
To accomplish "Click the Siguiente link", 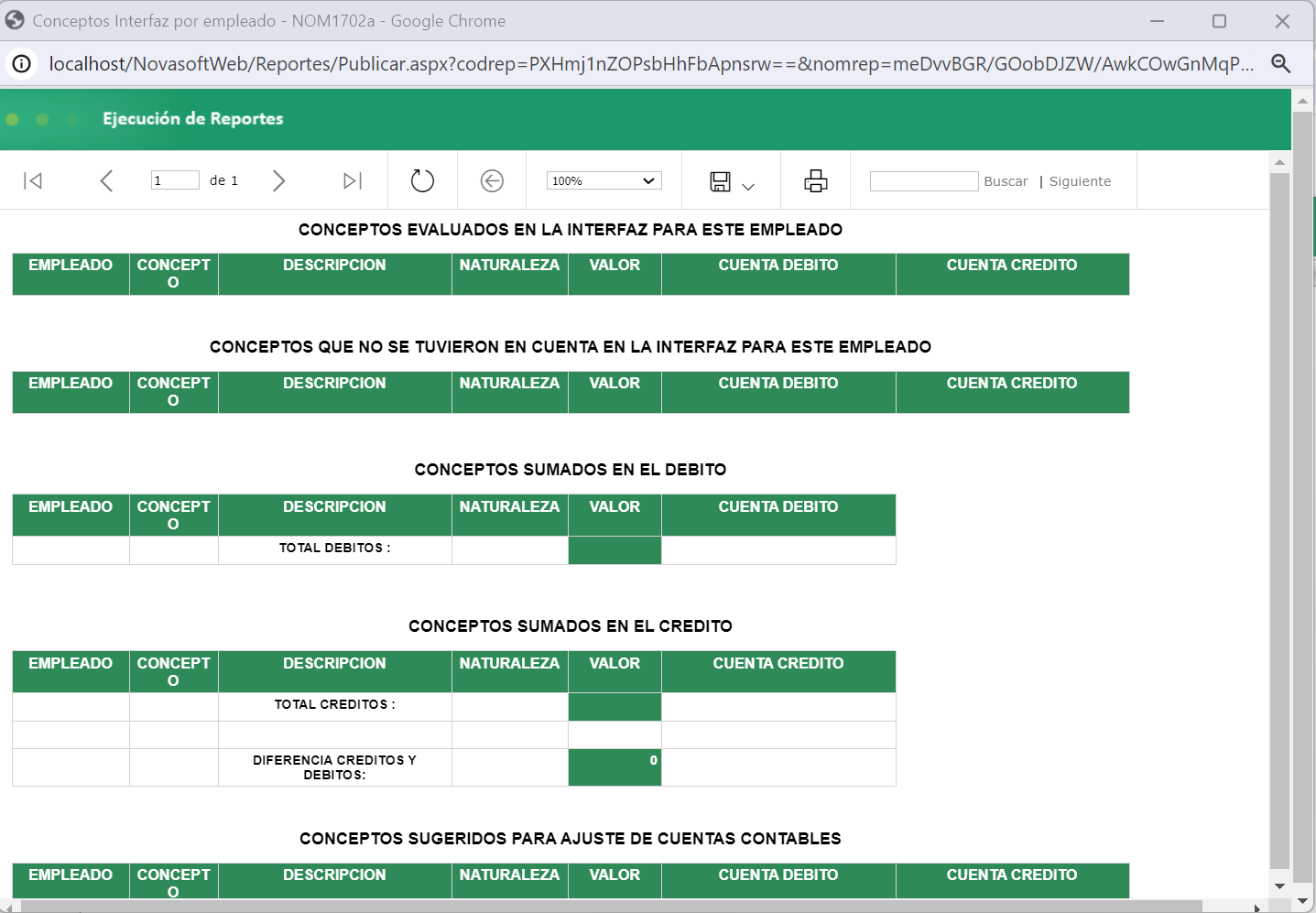I will click(x=1080, y=180).
